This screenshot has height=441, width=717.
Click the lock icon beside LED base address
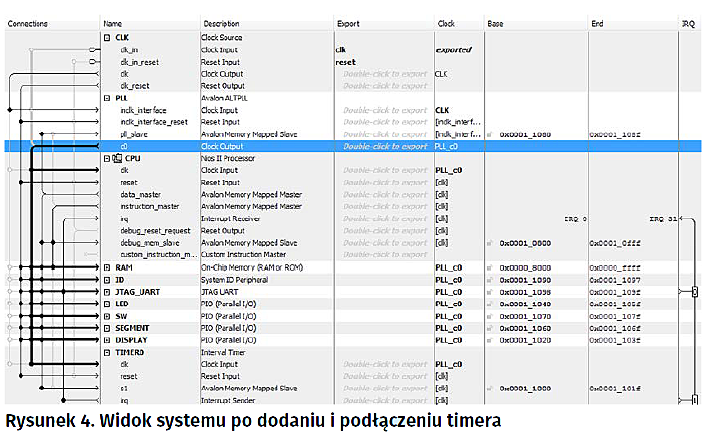pyautogui.click(x=490, y=303)
